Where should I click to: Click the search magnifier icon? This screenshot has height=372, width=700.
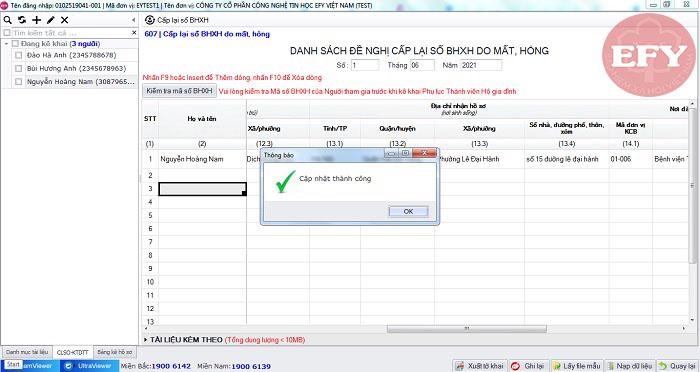[8, 20]
